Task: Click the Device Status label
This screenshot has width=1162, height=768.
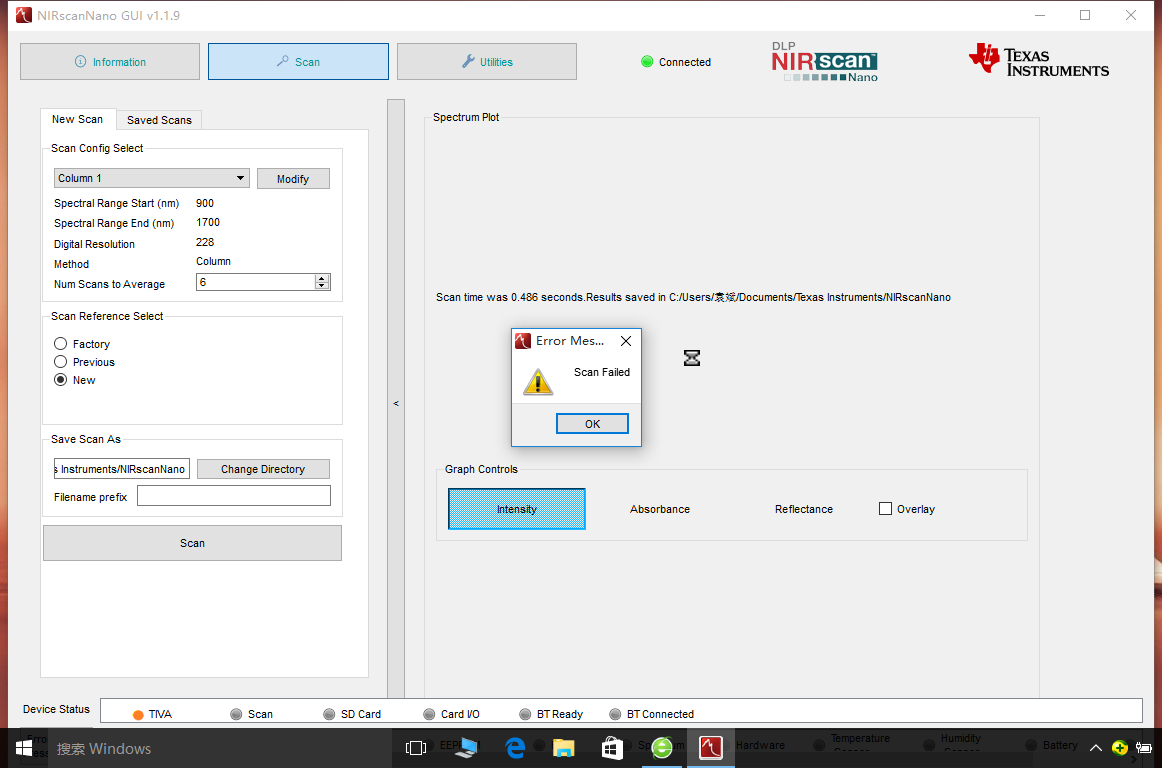Action: [x=56, y=709]
